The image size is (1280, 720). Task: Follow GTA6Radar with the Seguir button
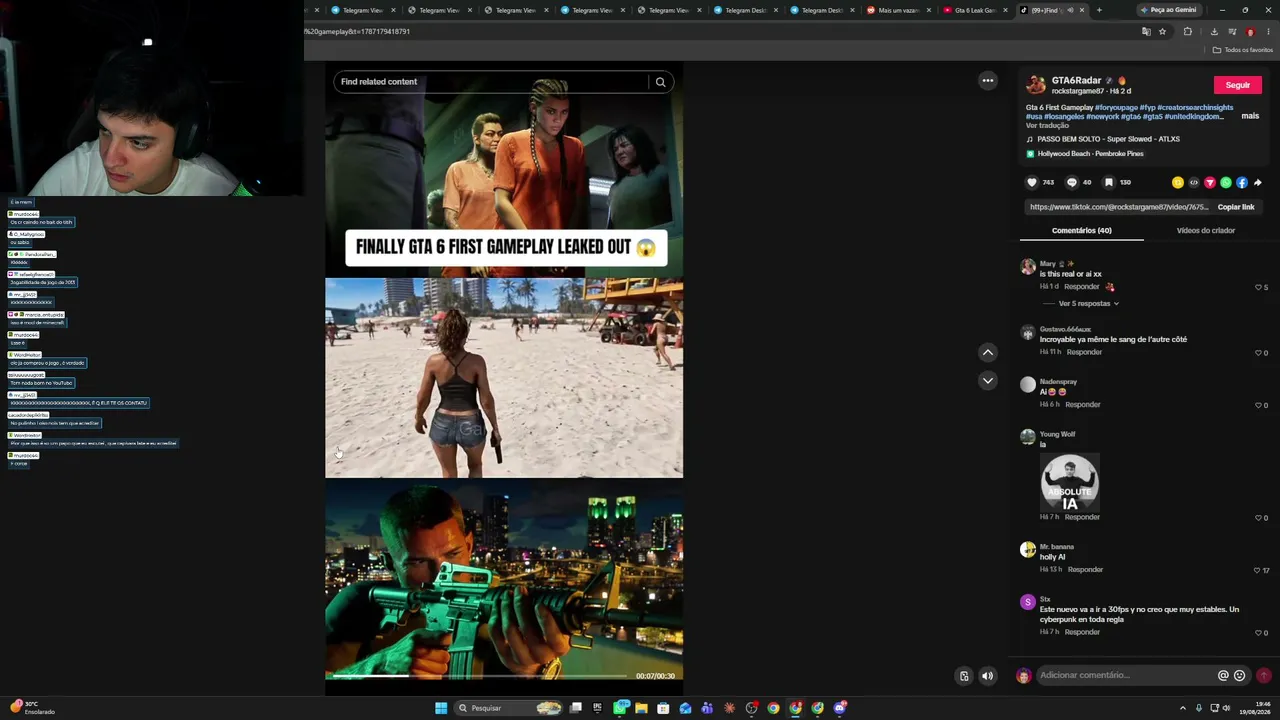tap(1238, 85)
